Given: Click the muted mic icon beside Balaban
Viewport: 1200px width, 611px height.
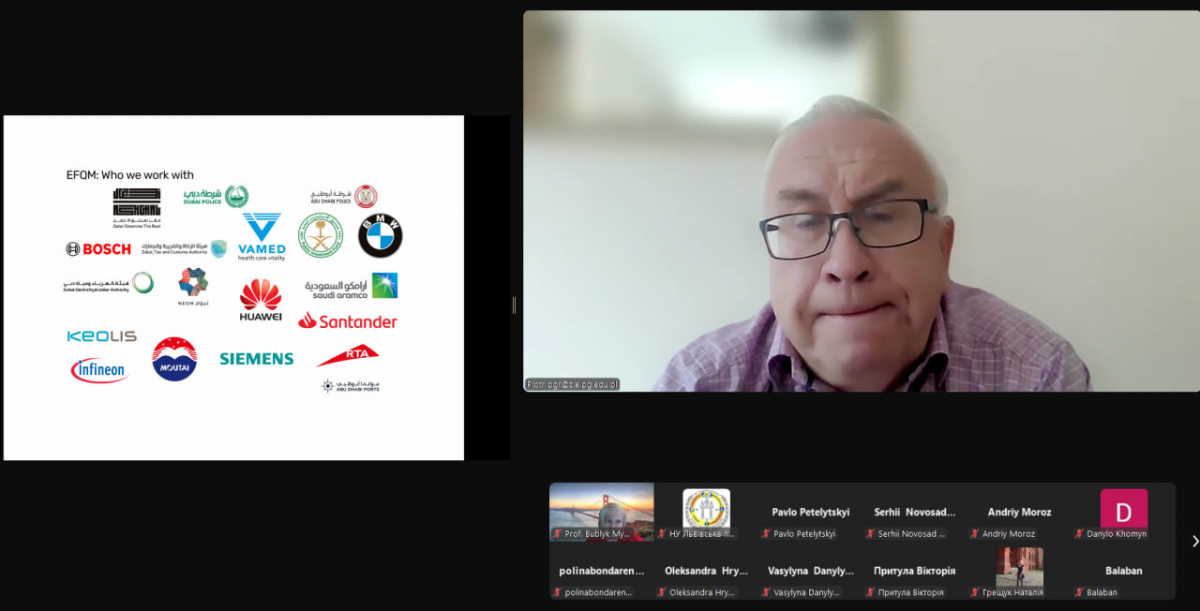Looking at the screenshot, I should coord(1079,592).
